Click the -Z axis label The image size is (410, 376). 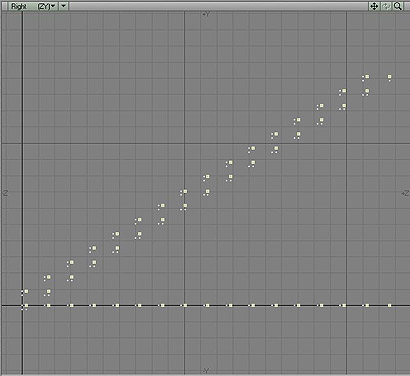coord(5,193)
